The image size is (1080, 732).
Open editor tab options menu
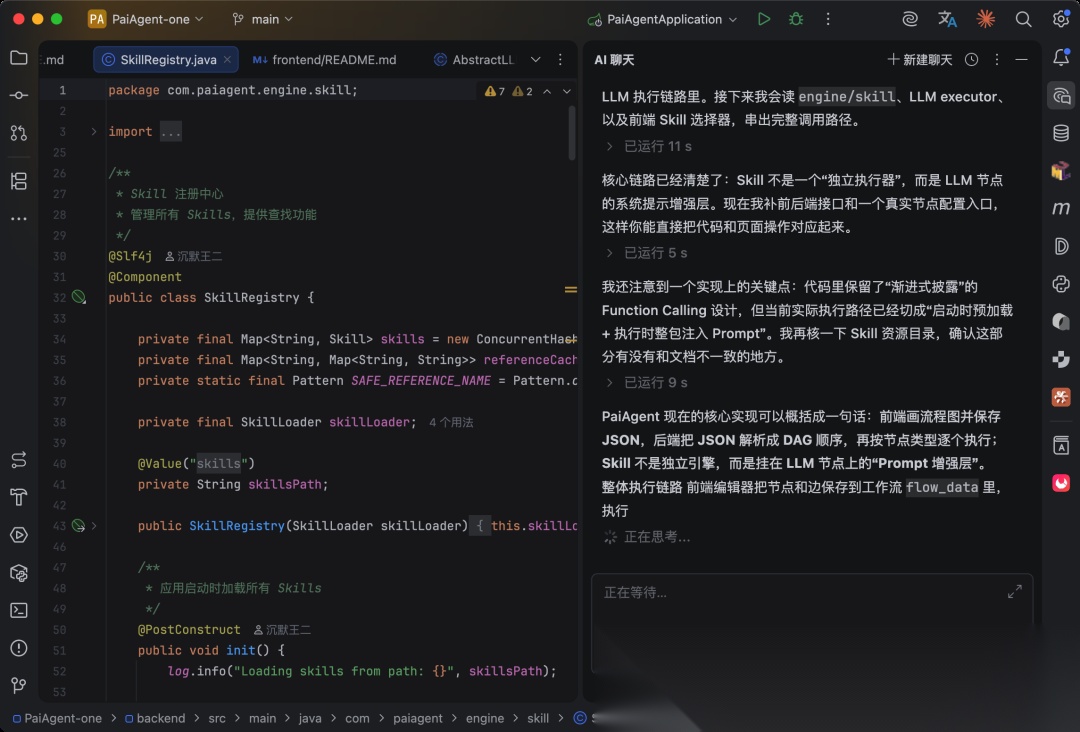tap(560, 60)
